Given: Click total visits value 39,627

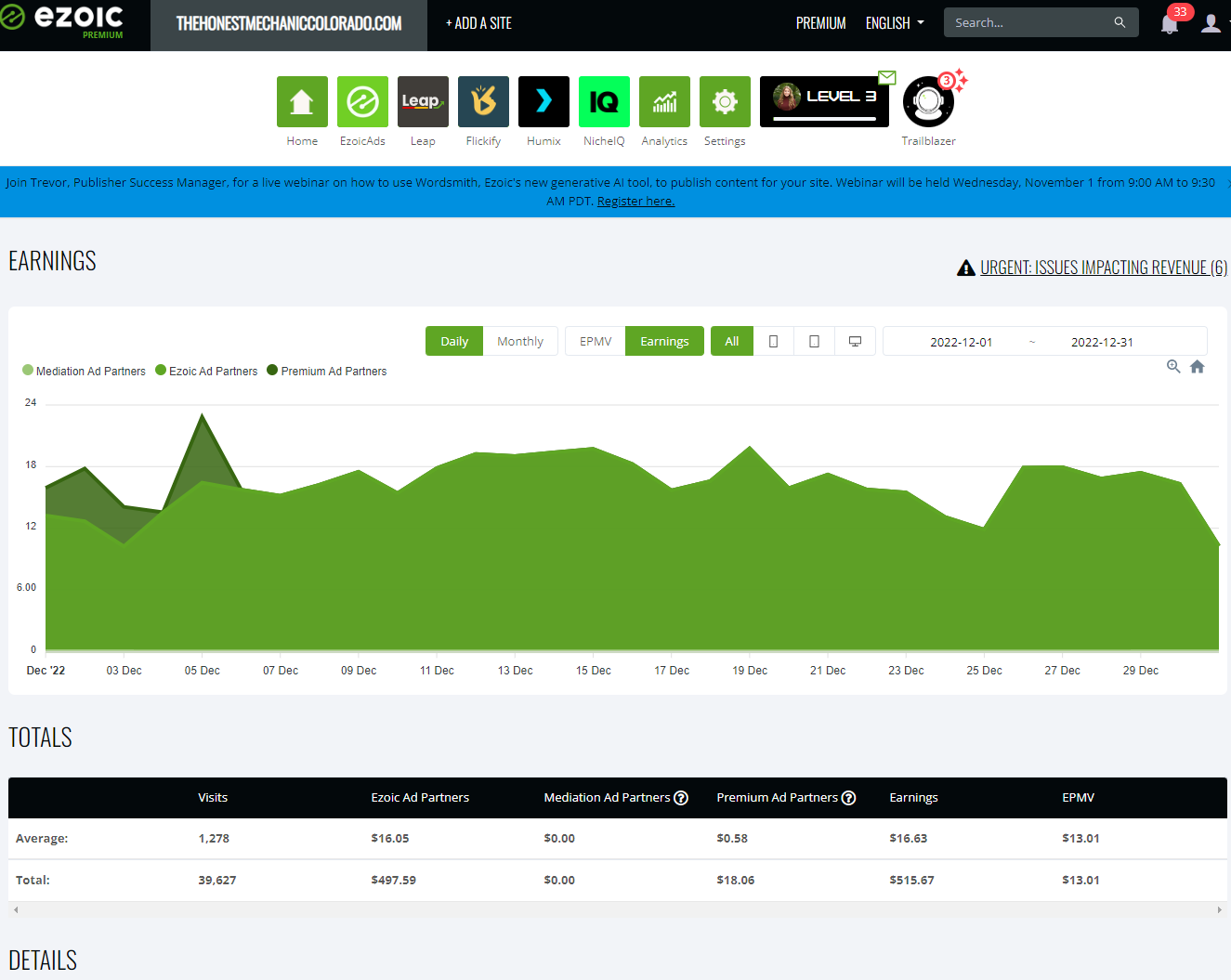Looking at the screenshot, I should [217, 880].
